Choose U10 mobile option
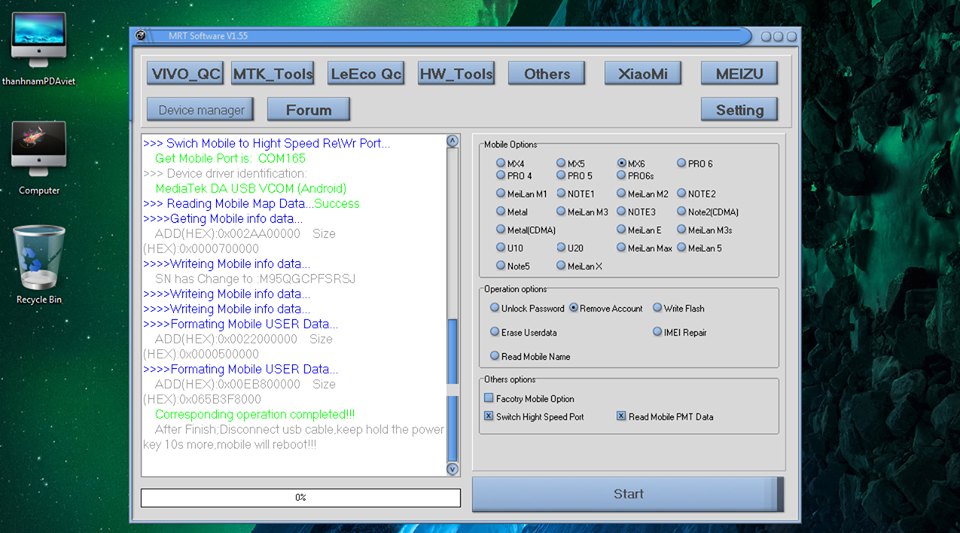 click(x=501, y=247)
